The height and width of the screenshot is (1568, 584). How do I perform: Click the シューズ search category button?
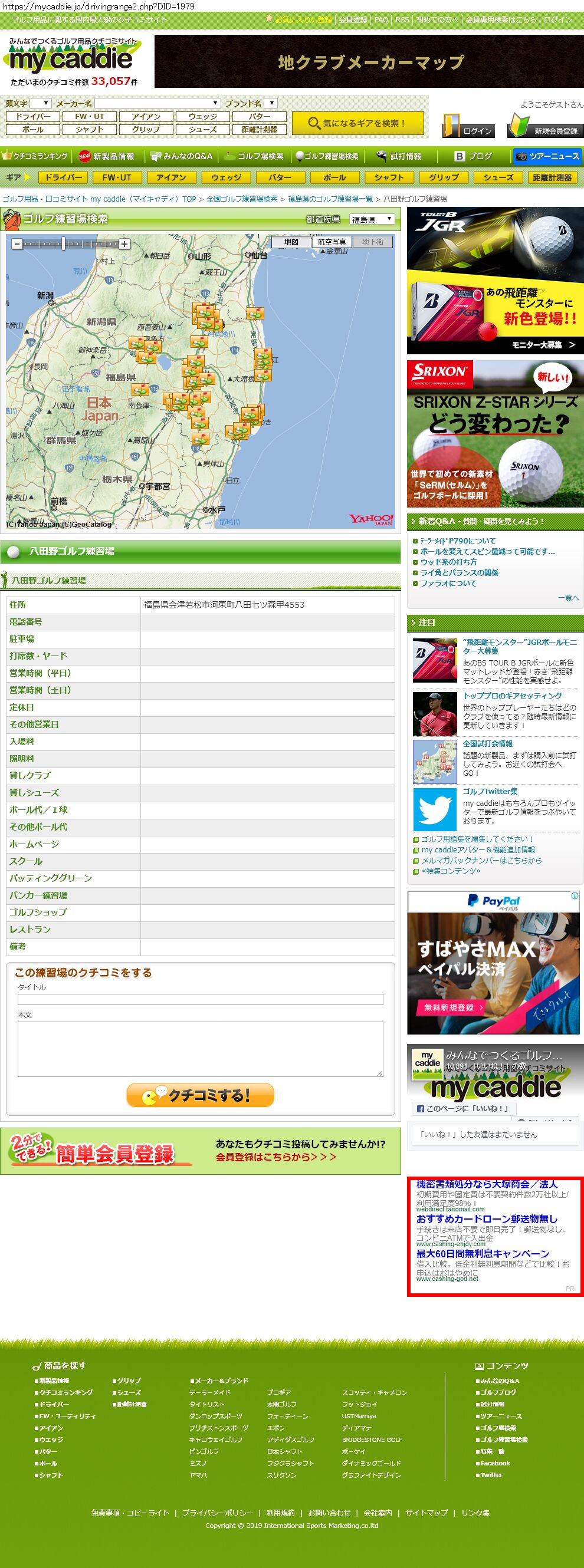click(203, 130)
